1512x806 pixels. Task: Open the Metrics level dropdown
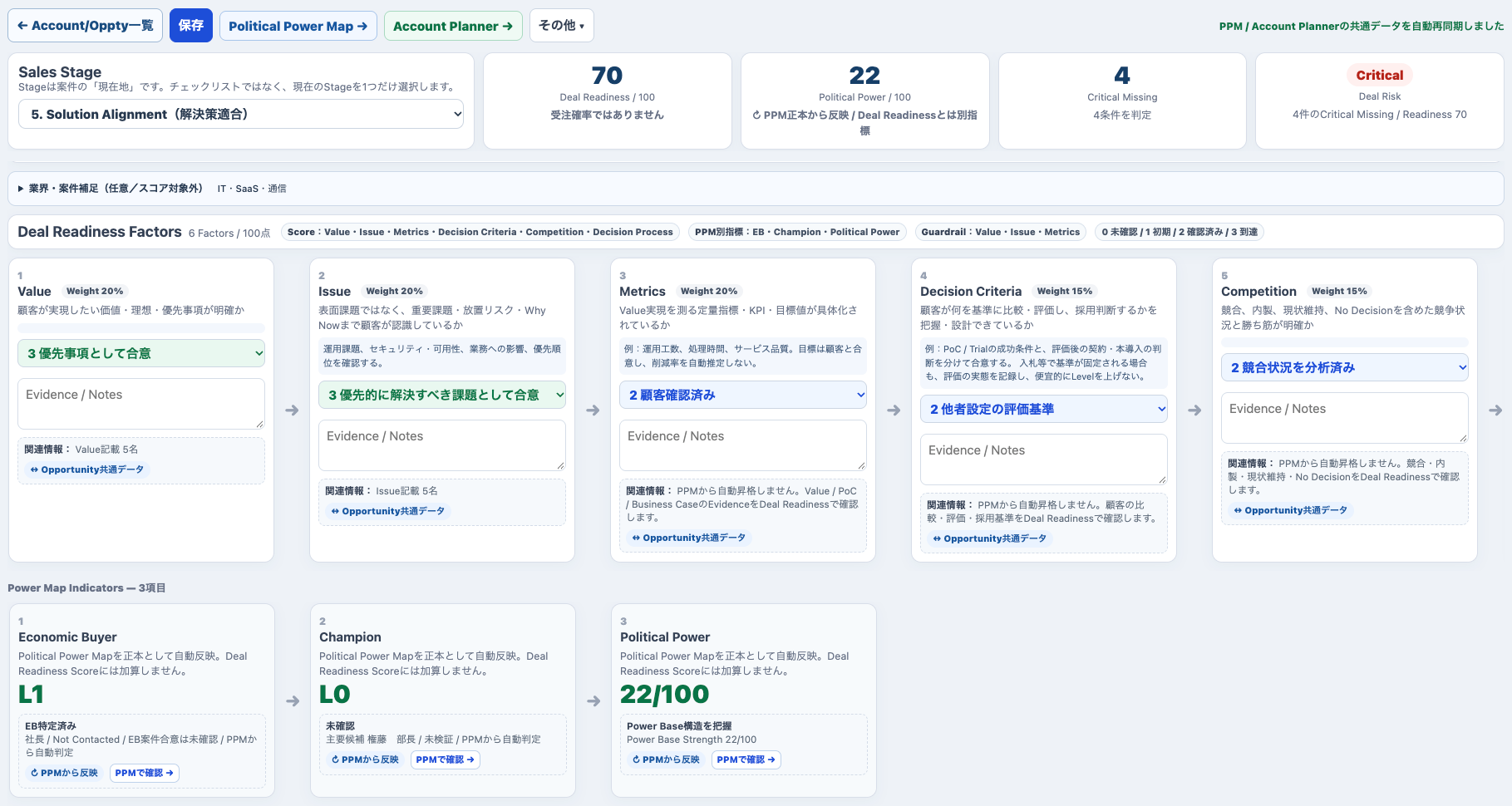pos(743,395)
